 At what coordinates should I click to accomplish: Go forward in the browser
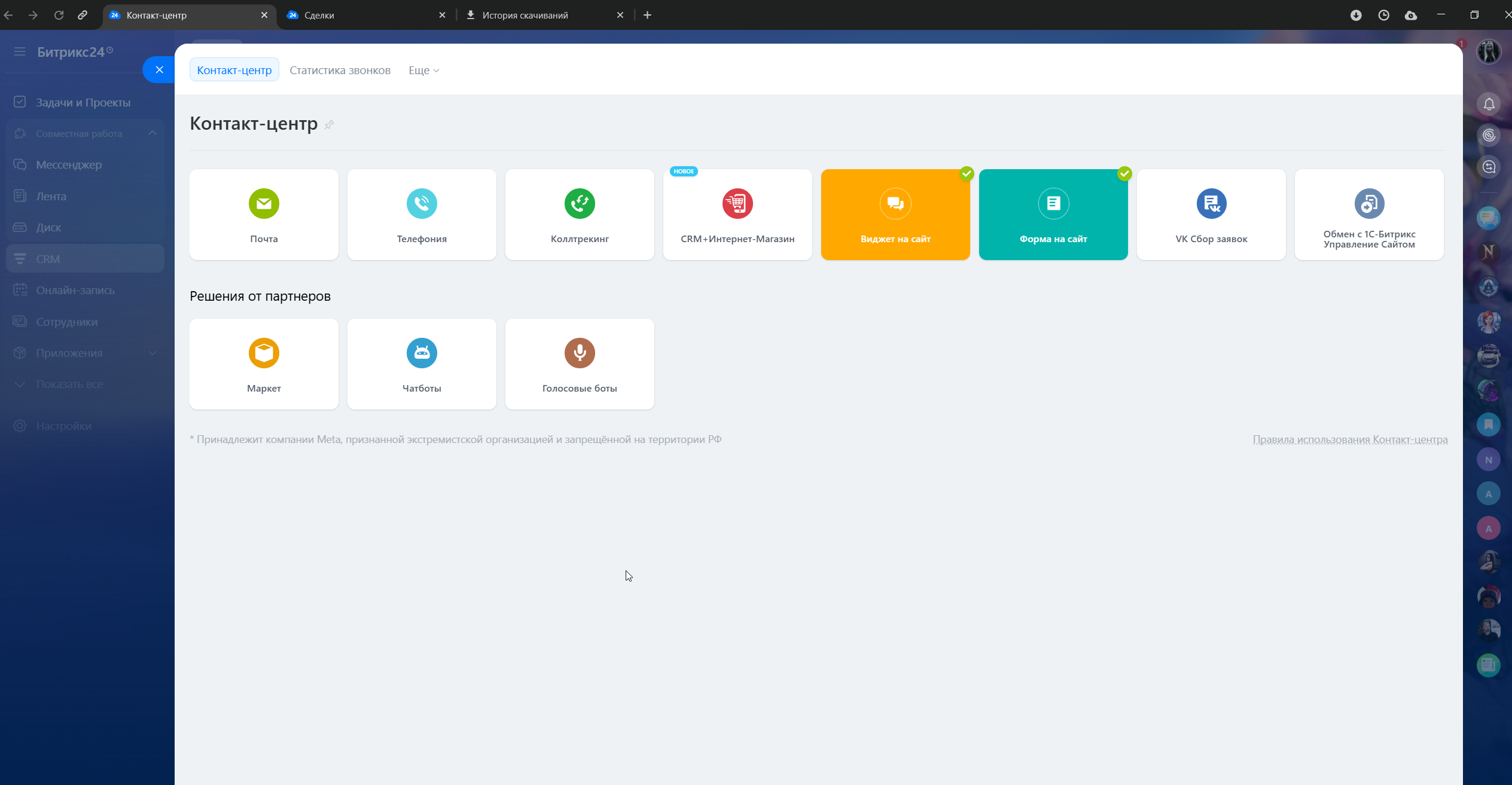tap(33, 15)
